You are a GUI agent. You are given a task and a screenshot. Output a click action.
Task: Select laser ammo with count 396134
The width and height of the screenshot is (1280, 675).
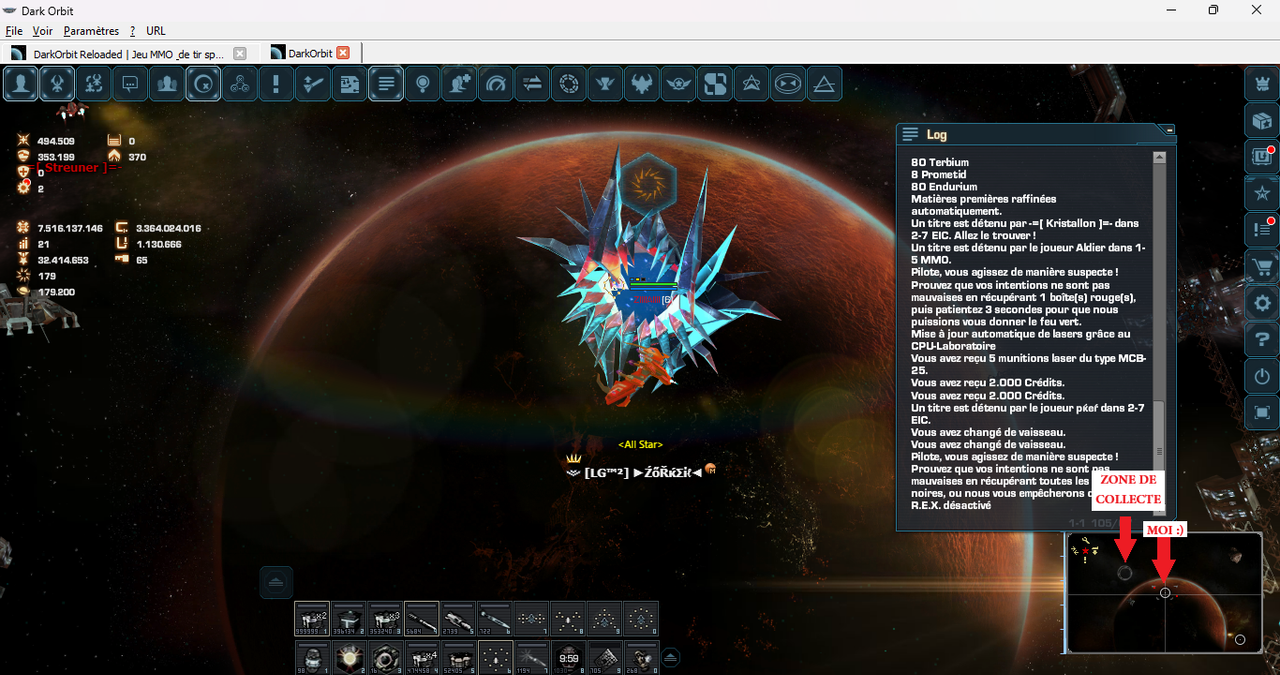pos(349,619)
